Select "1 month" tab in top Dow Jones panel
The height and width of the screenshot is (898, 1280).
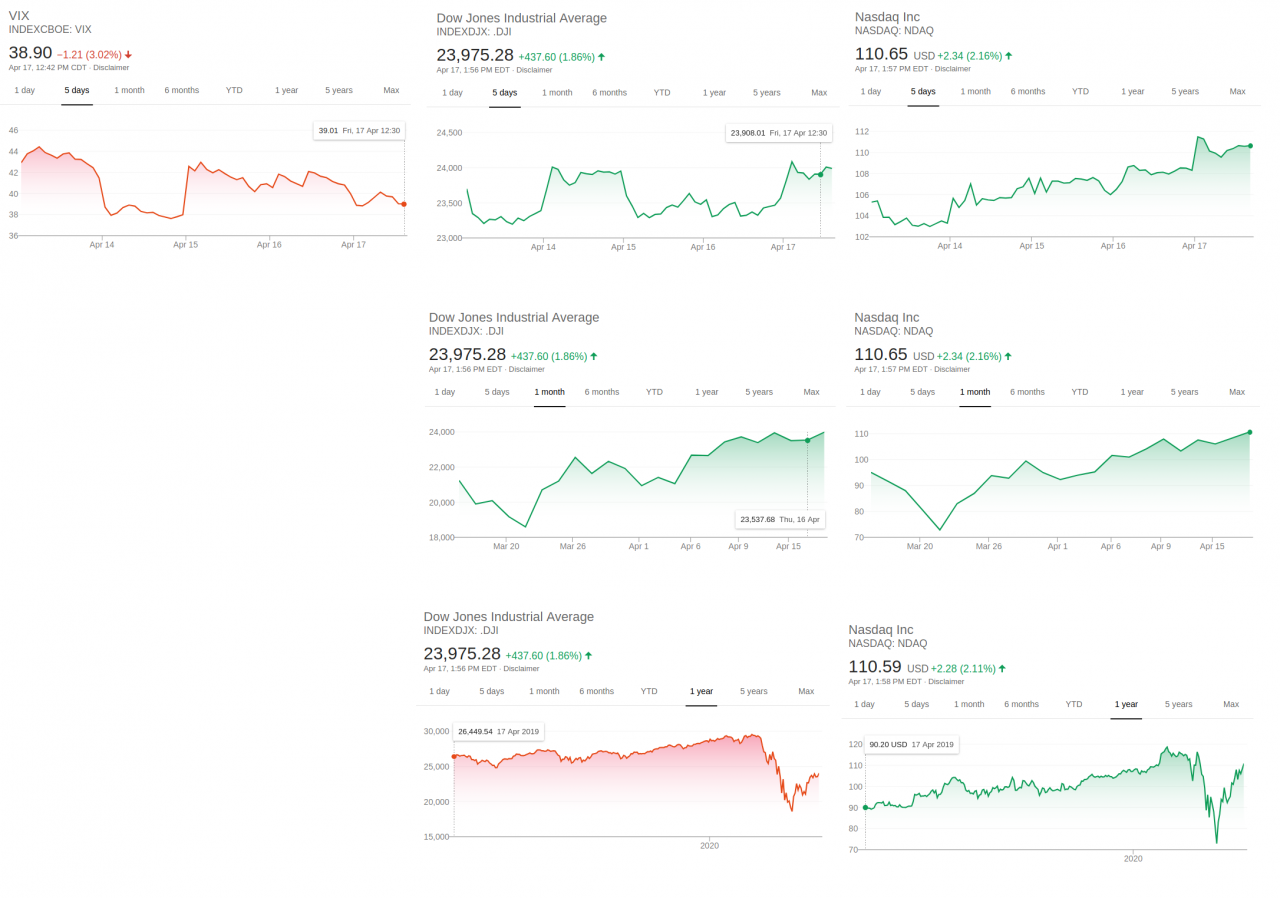[x=557, y=92]
